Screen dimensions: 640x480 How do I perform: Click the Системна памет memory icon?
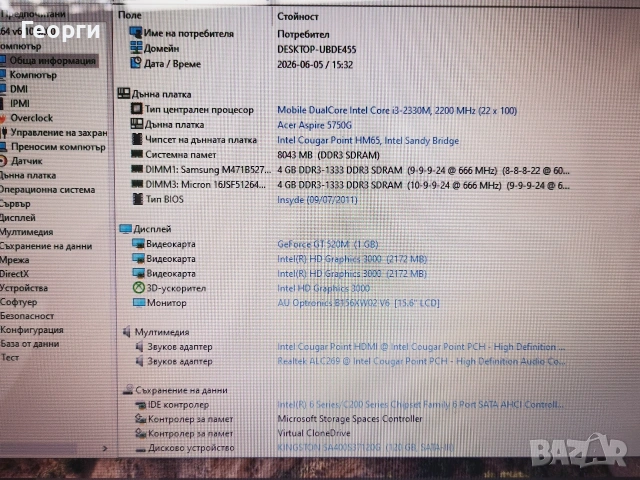click(137, 154)
